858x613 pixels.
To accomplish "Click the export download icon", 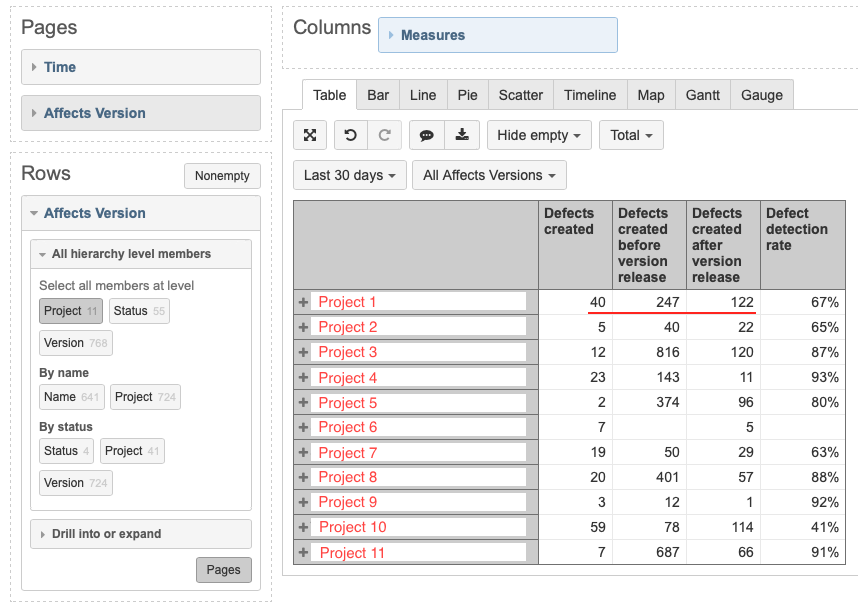I will tap(462, 135).
